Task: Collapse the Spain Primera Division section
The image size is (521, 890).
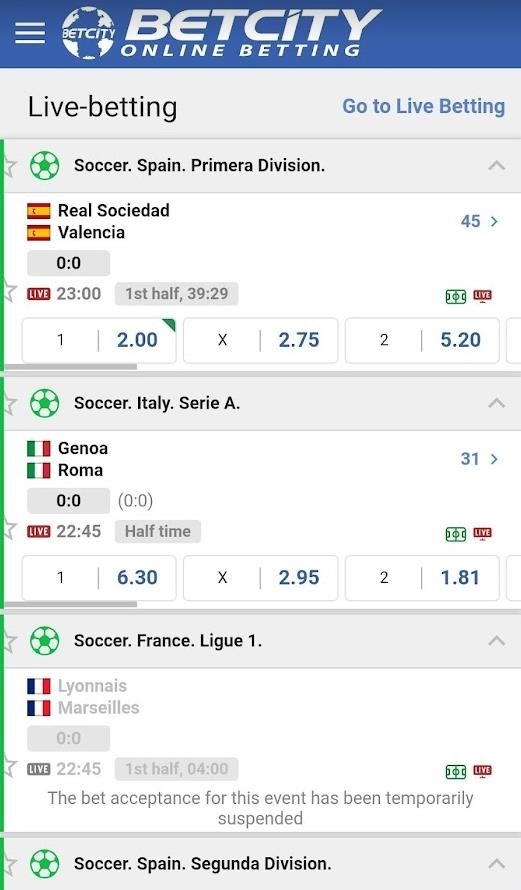Action: click(x=497, y=165)
